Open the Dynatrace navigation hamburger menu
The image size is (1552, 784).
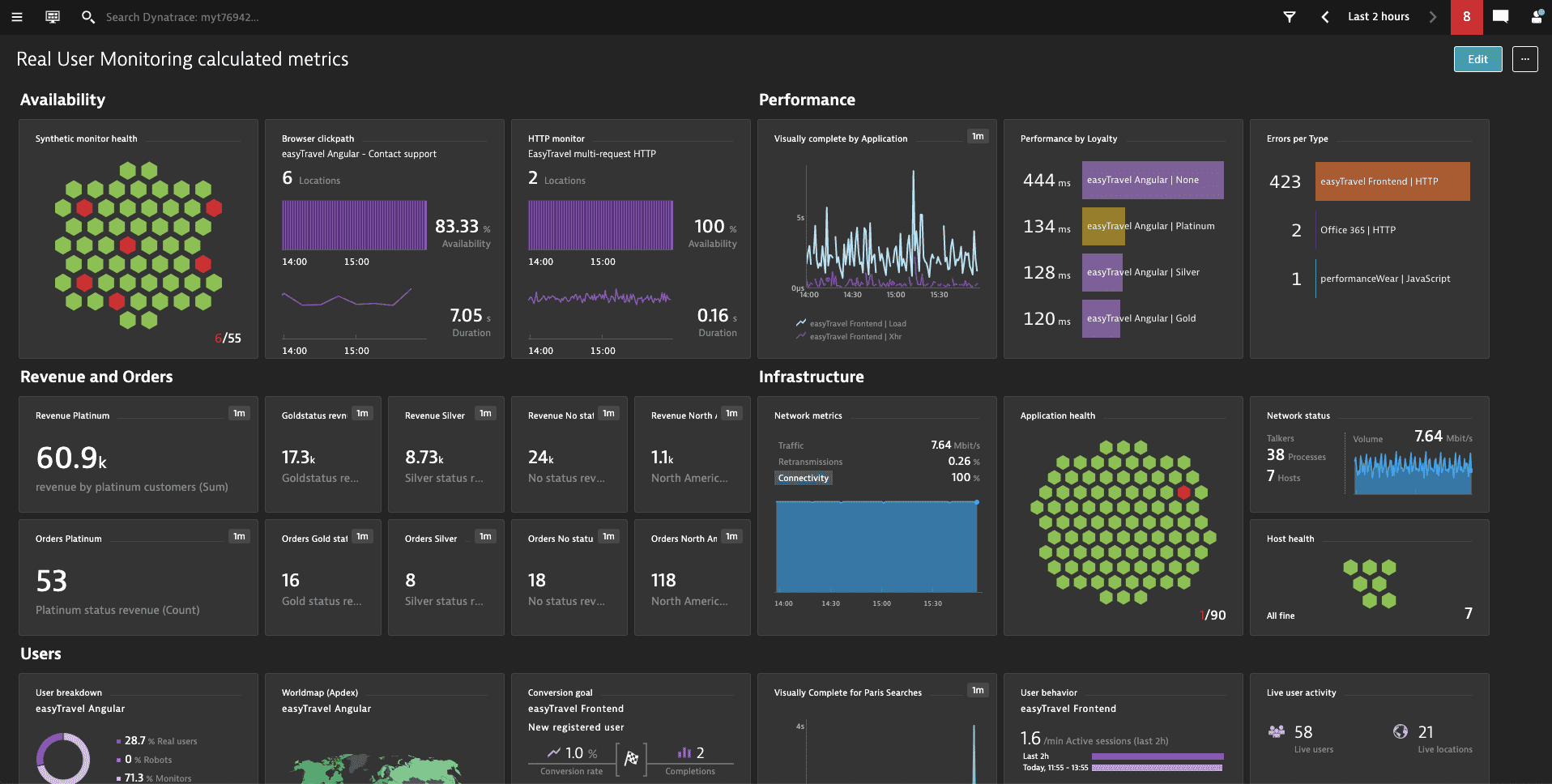coord(16,16)
